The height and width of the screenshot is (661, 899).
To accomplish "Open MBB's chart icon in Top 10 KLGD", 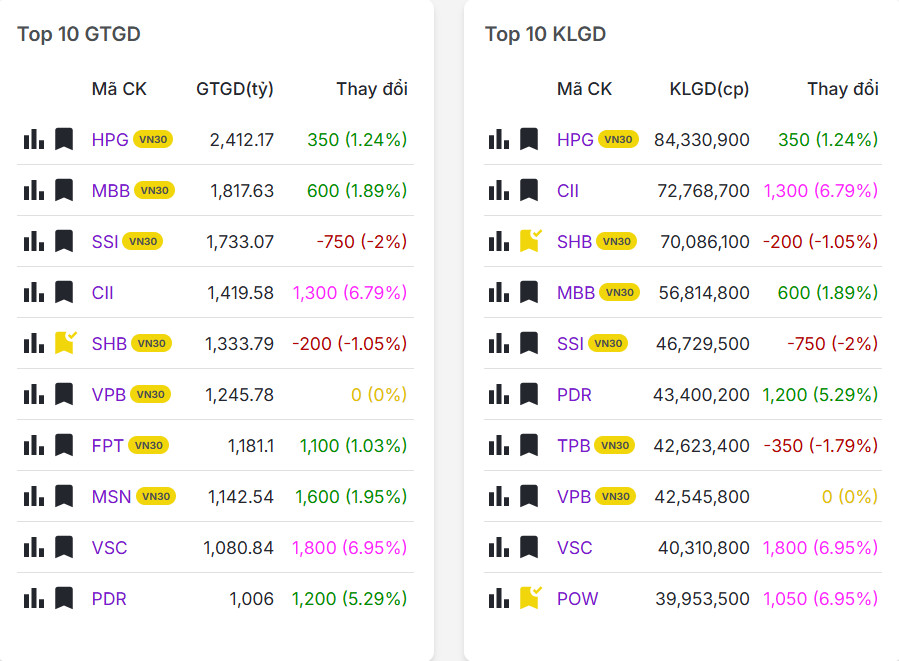I will click(x=499, y=292).
